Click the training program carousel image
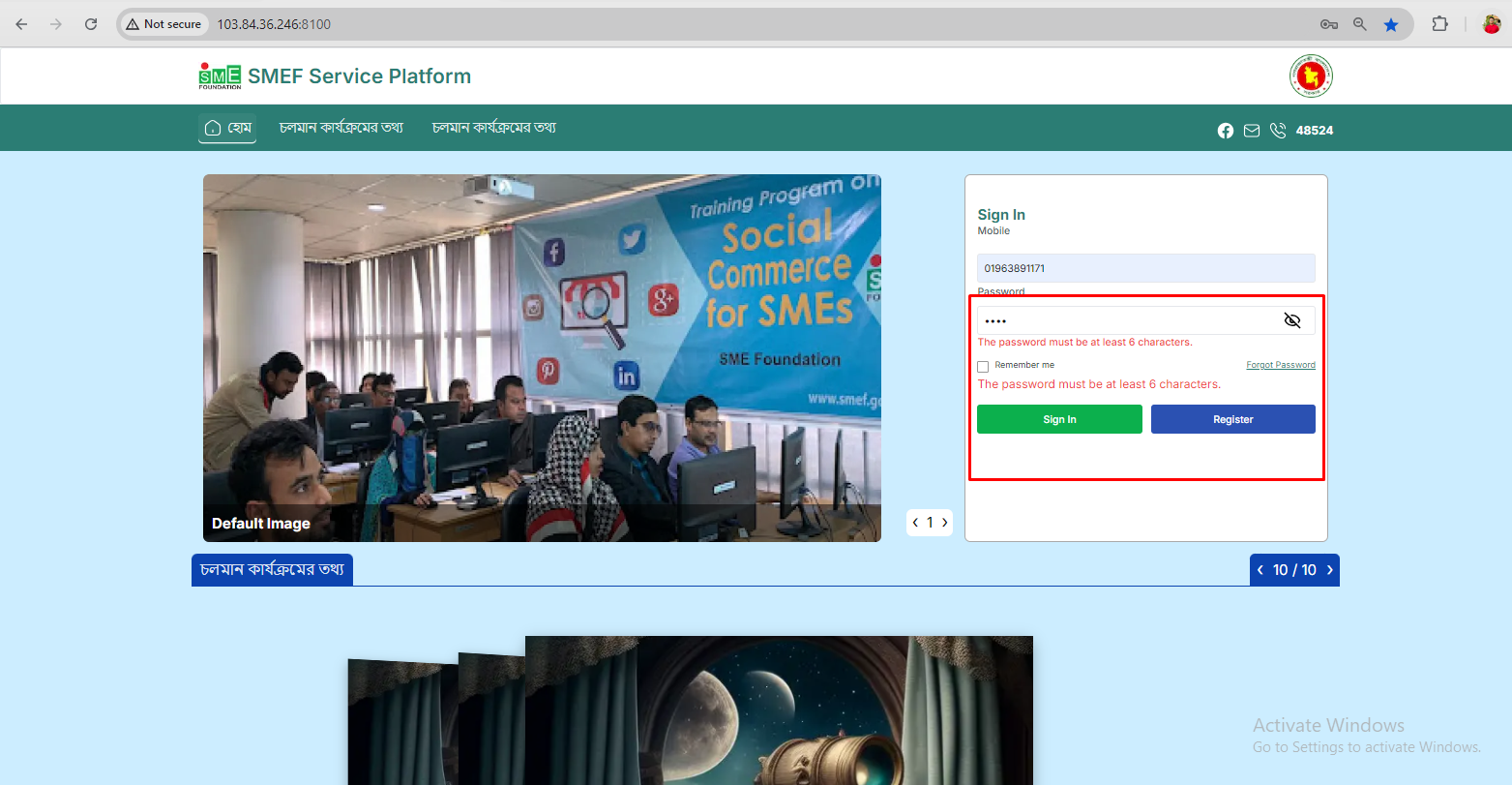The image size is (1512, 785). pyautogui.click(x=542, y=358)
